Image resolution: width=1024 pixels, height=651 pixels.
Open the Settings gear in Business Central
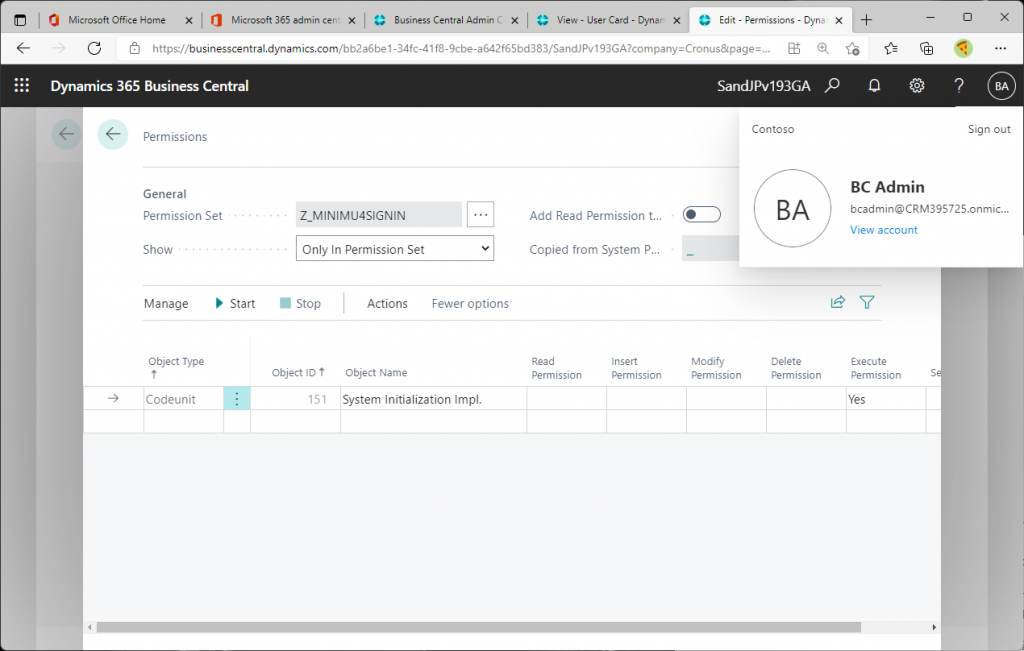click(x=917, y=86)
